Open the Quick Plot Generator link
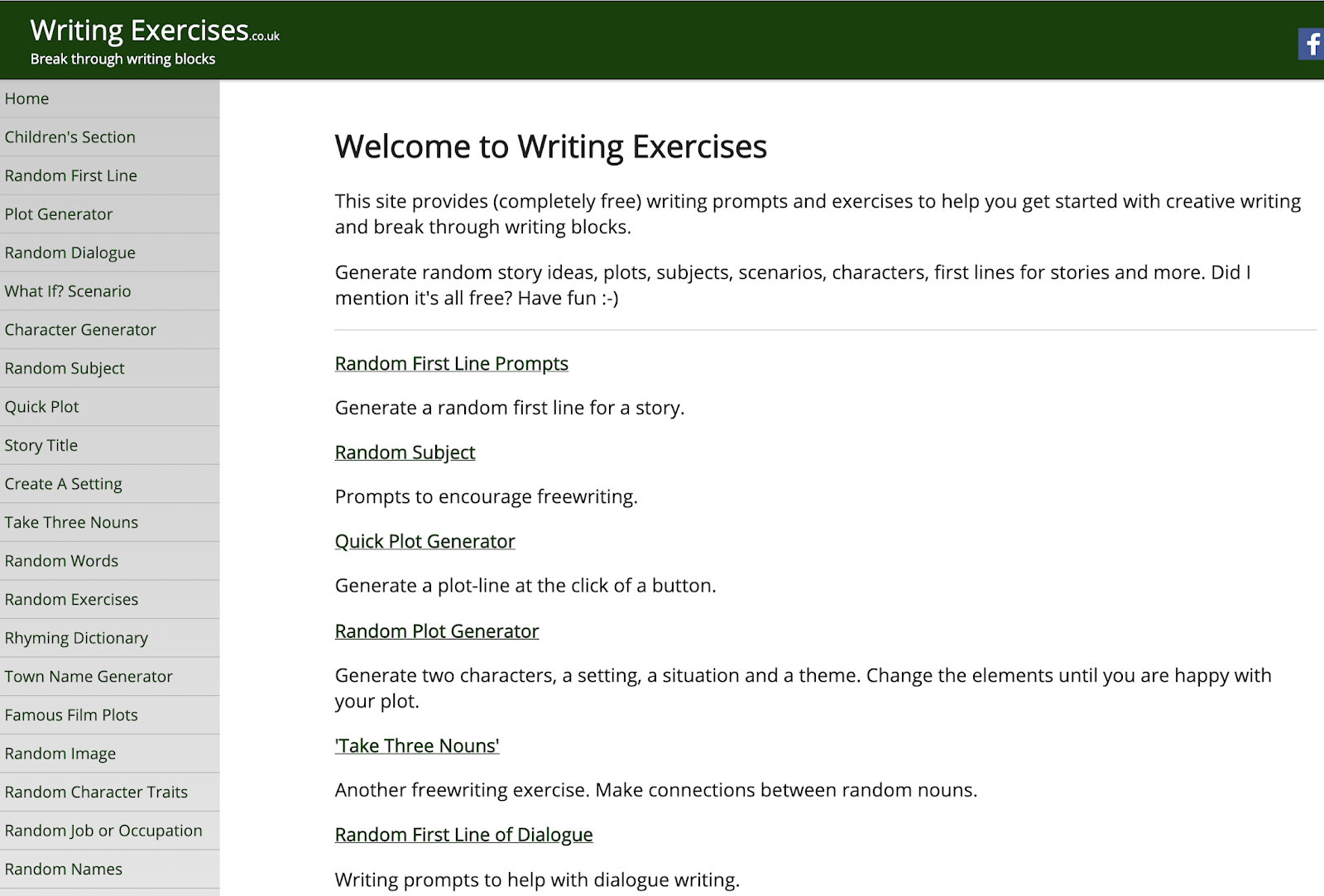This screenshot has height=896, width=1324. (425, 541)
